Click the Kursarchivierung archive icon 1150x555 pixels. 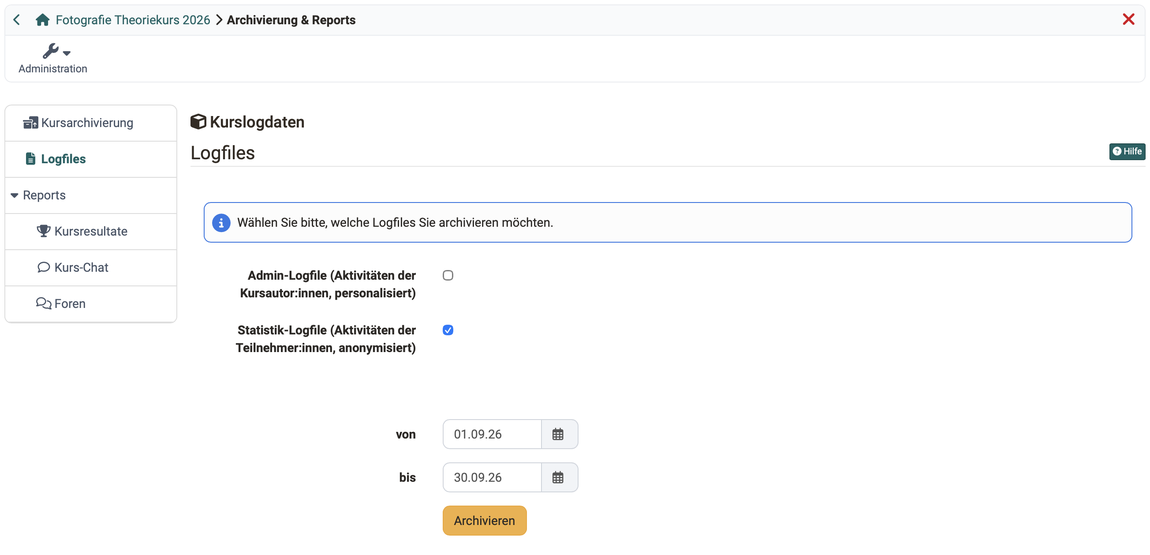pyautogui.click(x=30, y=122)
